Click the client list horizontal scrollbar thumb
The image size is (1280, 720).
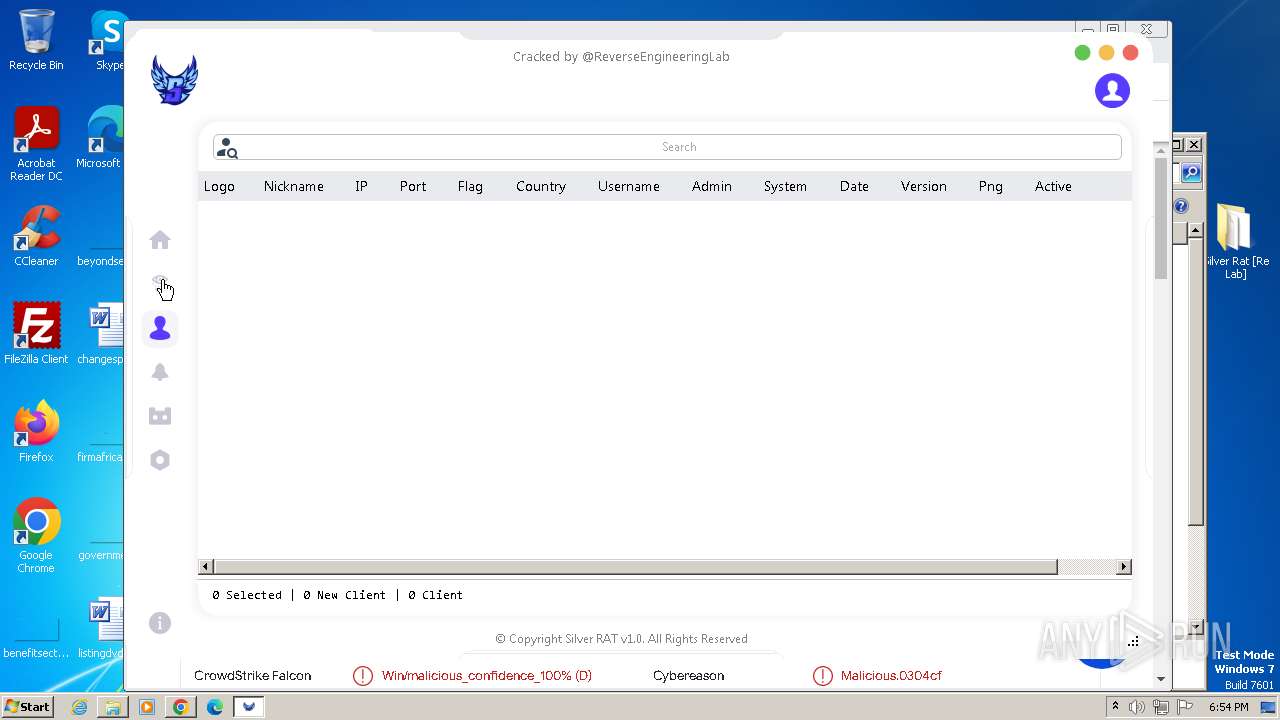(x=635, y=567)
